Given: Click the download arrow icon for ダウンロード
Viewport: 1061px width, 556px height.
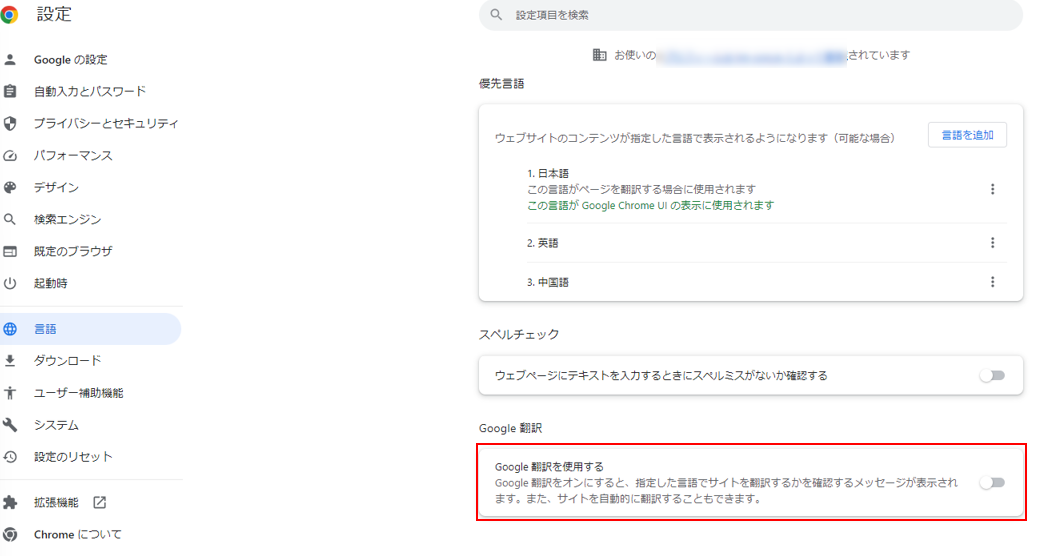Looking at the screenshot, I should click(10, 361).
